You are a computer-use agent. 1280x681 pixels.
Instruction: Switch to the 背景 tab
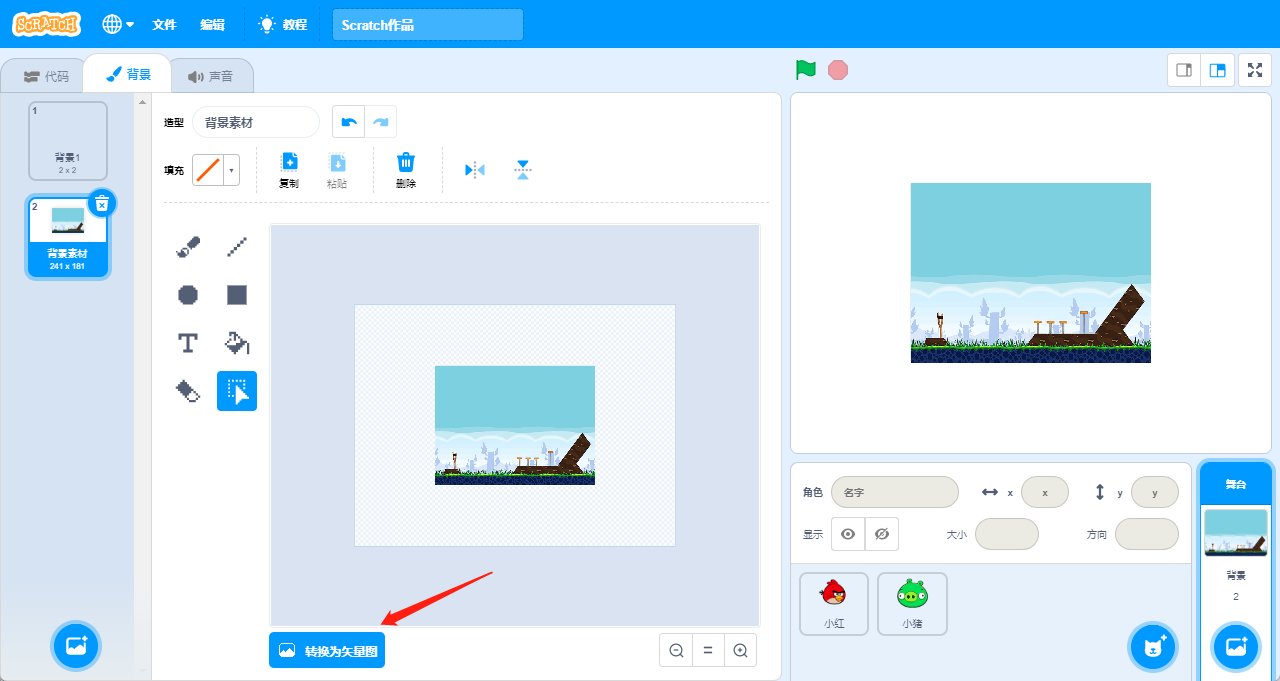point(128,74)
